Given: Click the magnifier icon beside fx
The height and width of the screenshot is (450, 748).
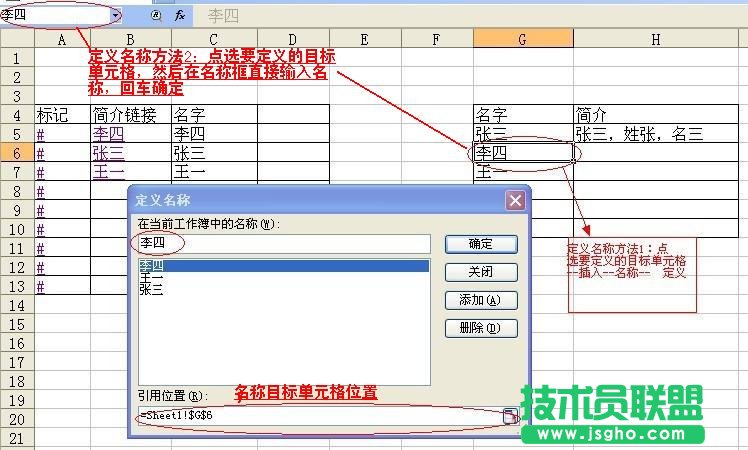Looking at the screenshot, I should click(156, 16).
